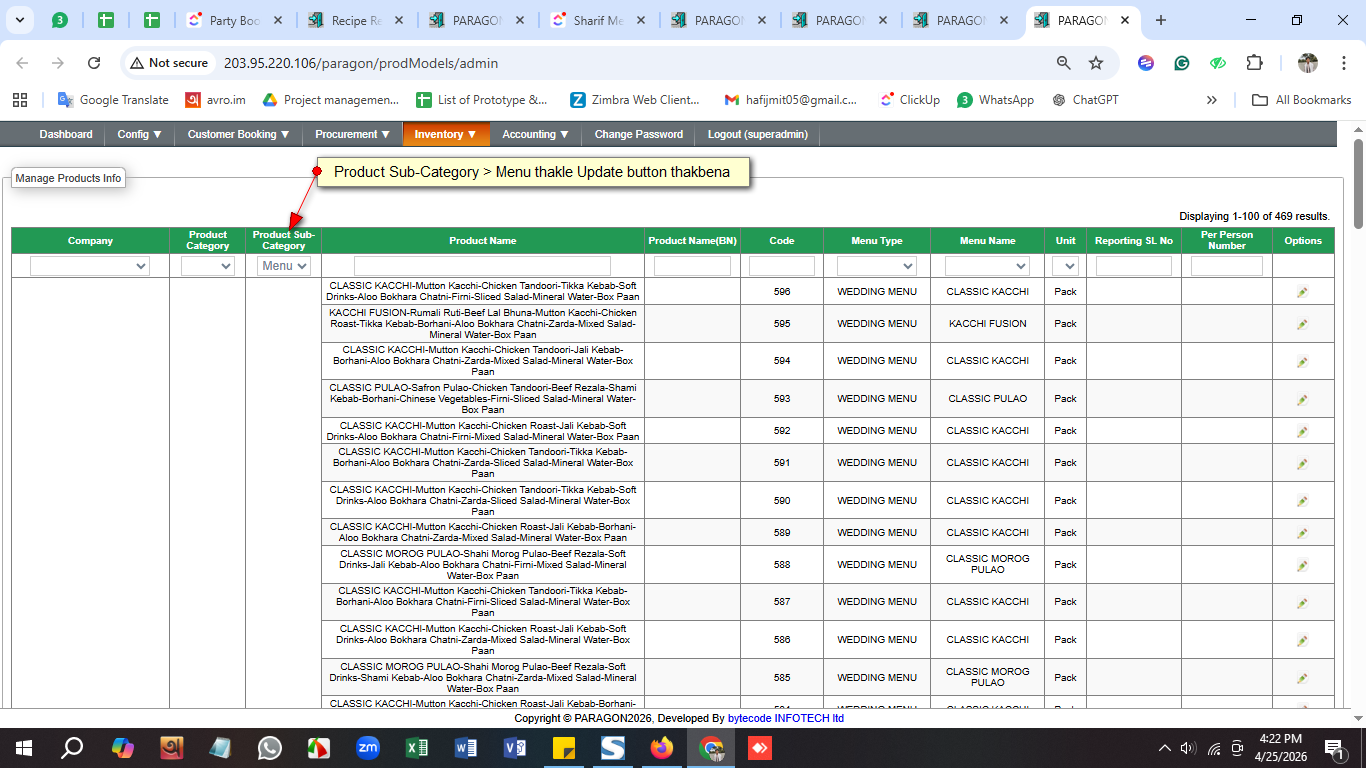Open the new tab plus button
The image size is (1366, 768).
(x=1161, y=20)
